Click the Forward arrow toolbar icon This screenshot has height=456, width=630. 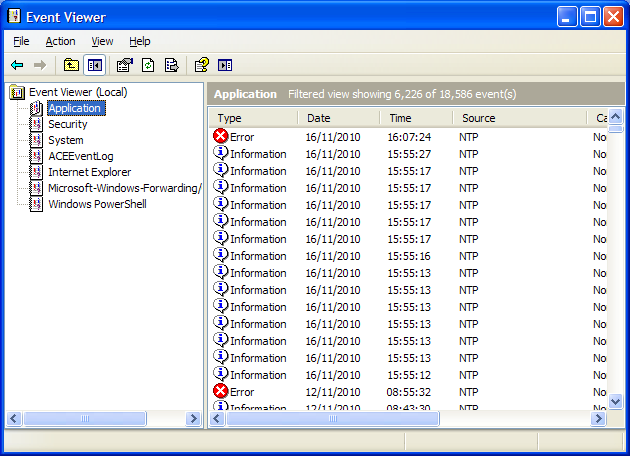coord(40,65)
